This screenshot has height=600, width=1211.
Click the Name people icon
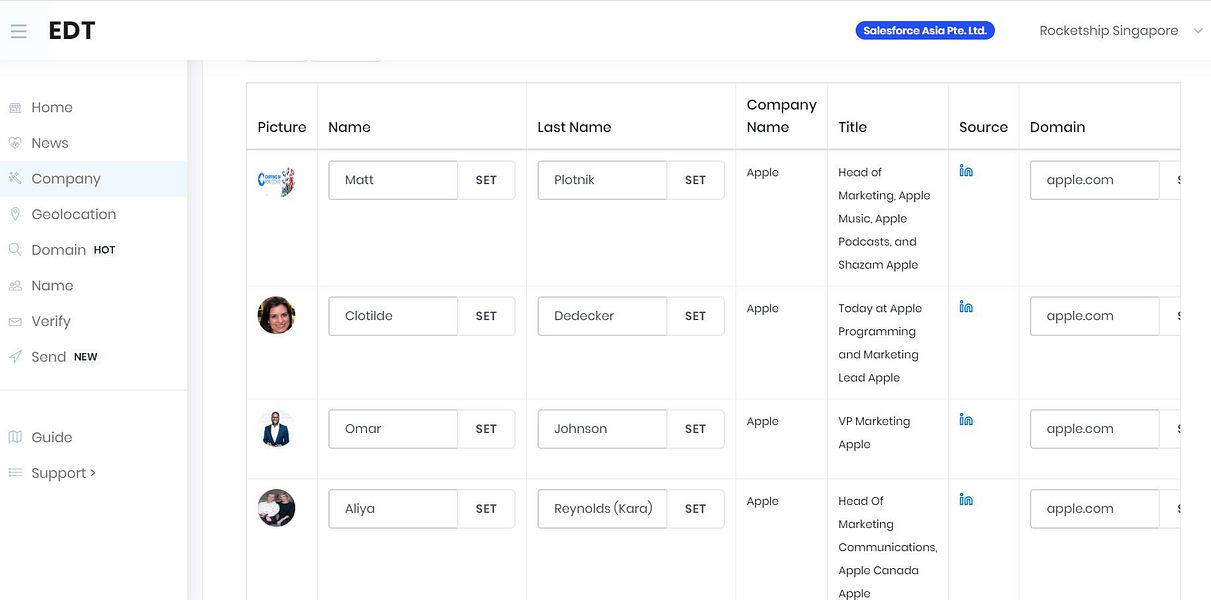pyautogui.click(x=15, y=286)
